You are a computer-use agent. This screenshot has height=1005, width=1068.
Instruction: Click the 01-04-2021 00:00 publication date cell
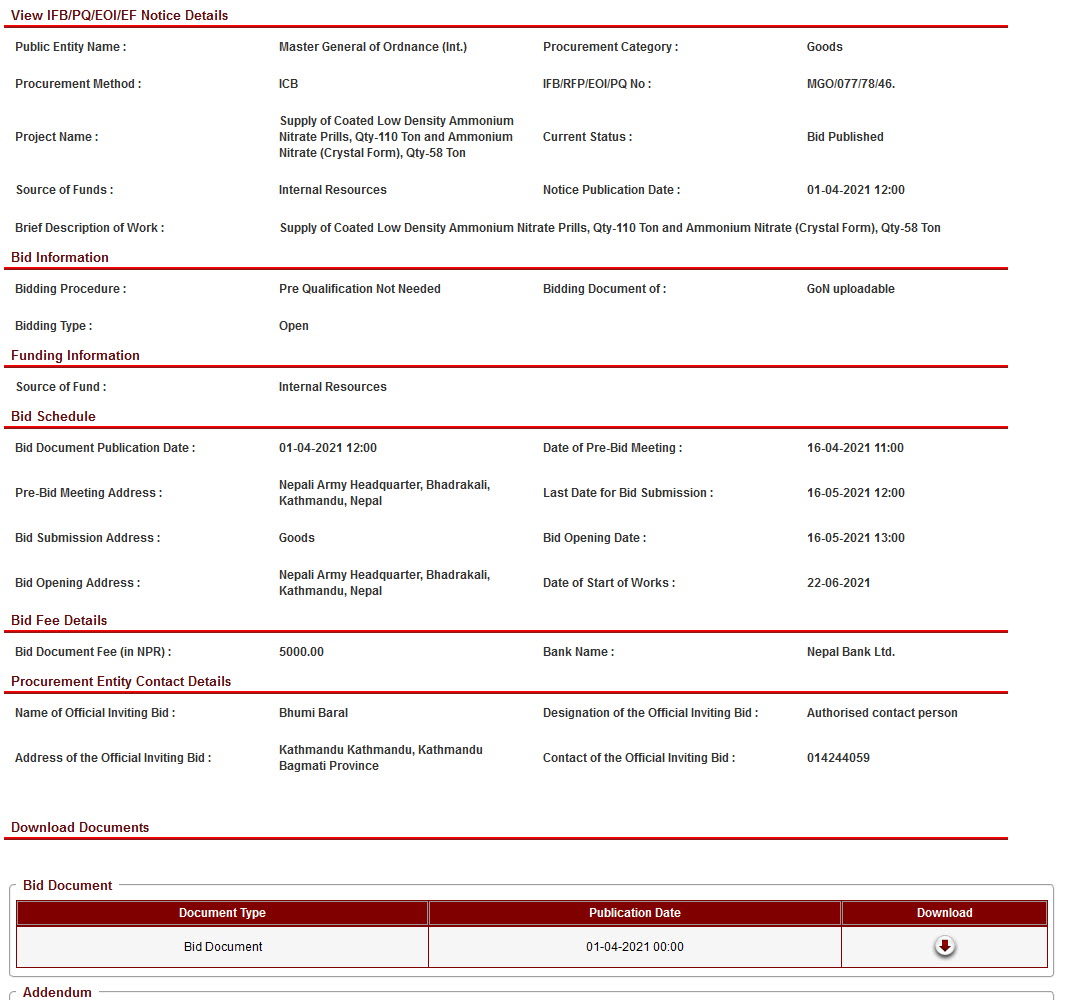tap(634, 946)
